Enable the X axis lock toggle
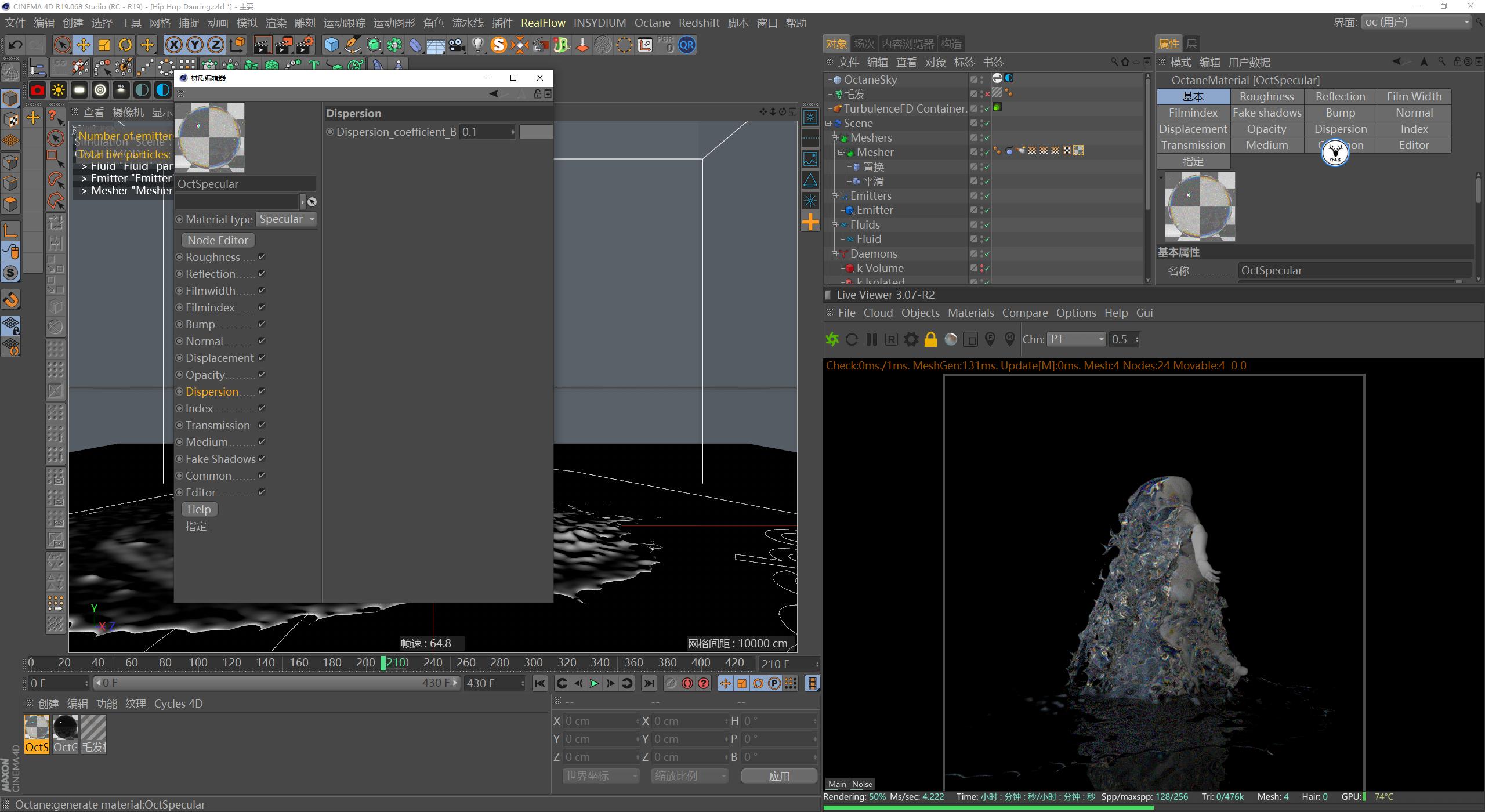Screen dimensions: 1485x812 point(173,45)
